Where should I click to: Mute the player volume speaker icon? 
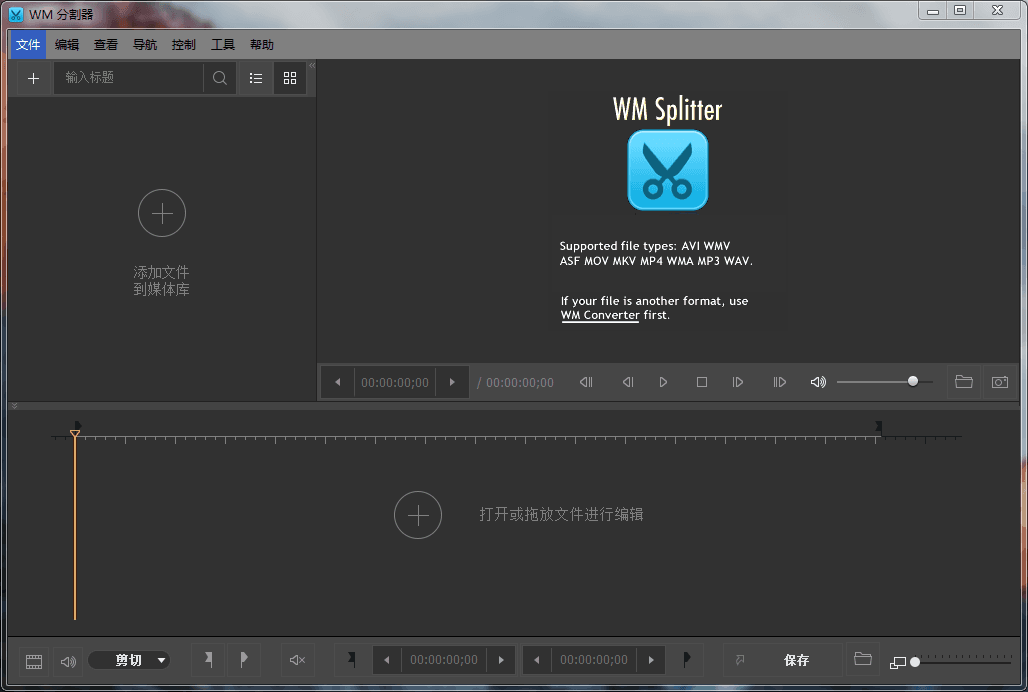click(818, 382)
